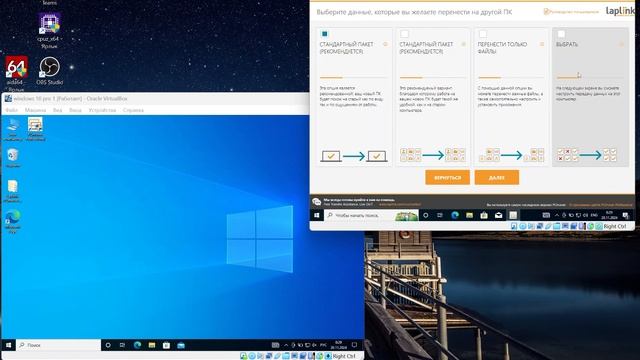
Task: Click Cortana circle in windows 10 pro 1 VM taskbar
Action: pos(108,345)
